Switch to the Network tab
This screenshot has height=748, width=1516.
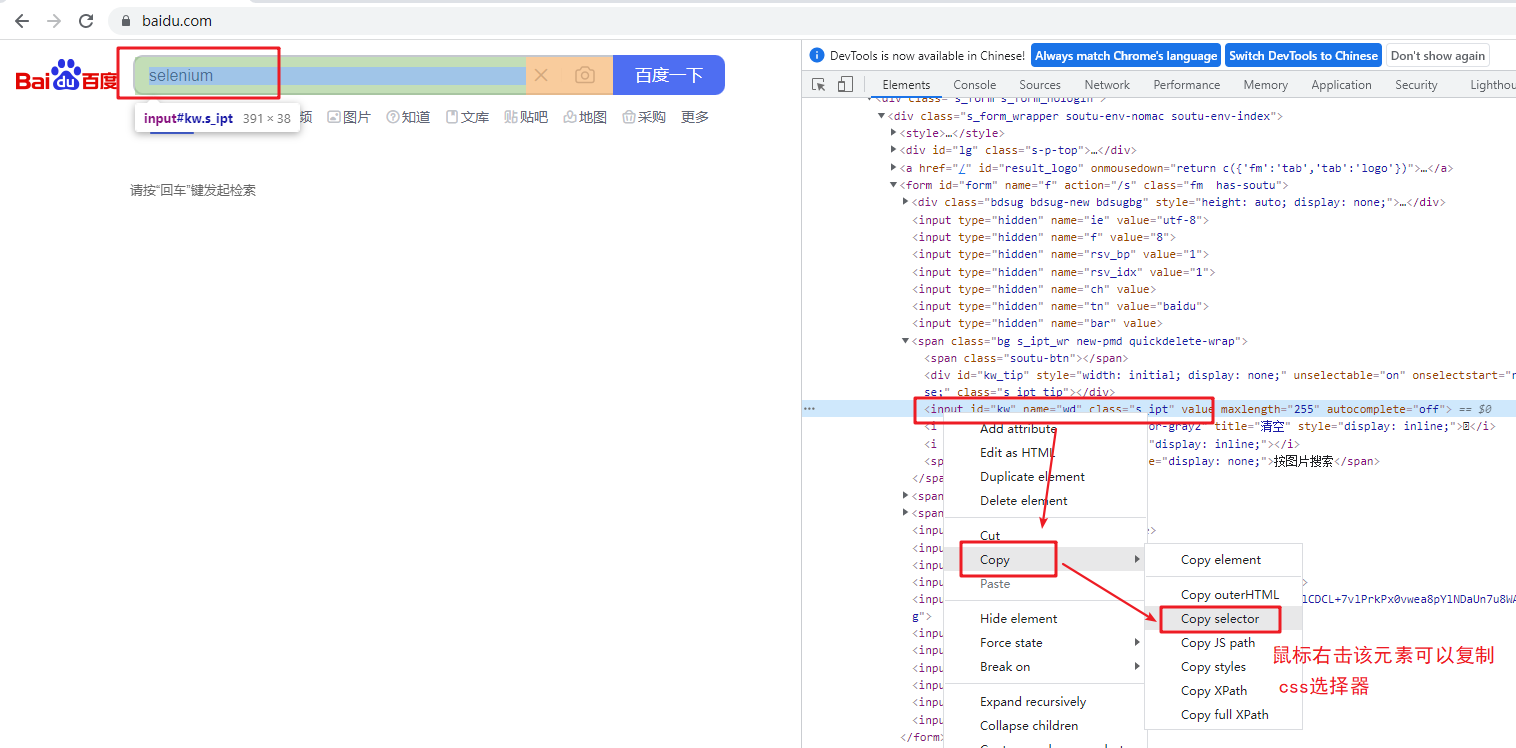tap(1107, 85)
